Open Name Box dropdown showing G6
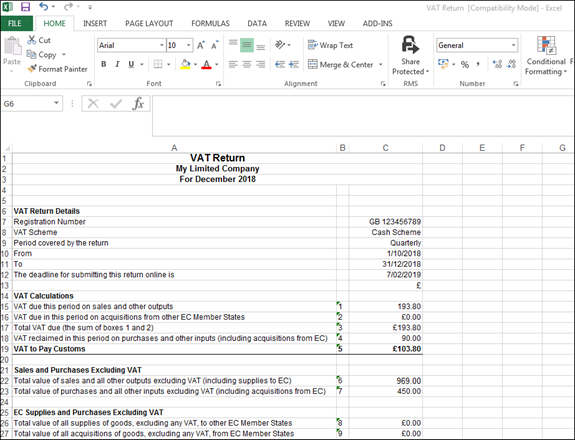Screen dimensions: 575x440 (x=56, y=103)
